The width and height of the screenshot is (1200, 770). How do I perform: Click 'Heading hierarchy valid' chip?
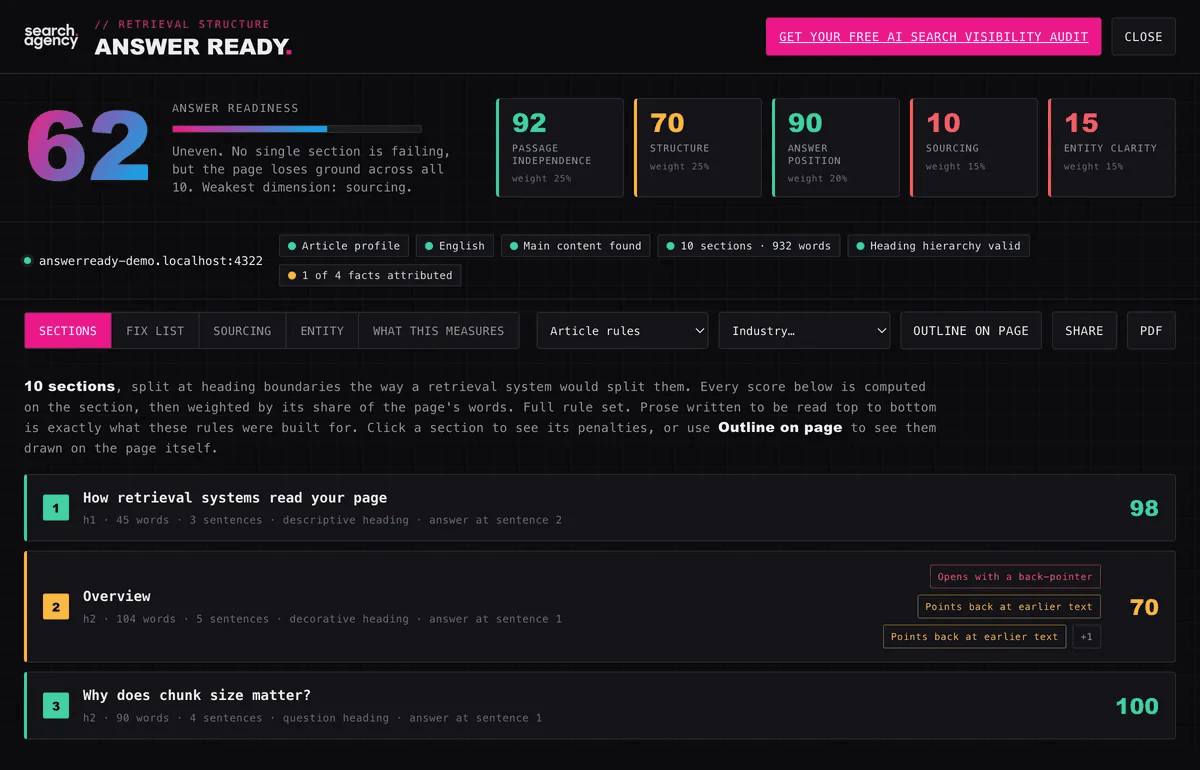click(x=938, y=246)
